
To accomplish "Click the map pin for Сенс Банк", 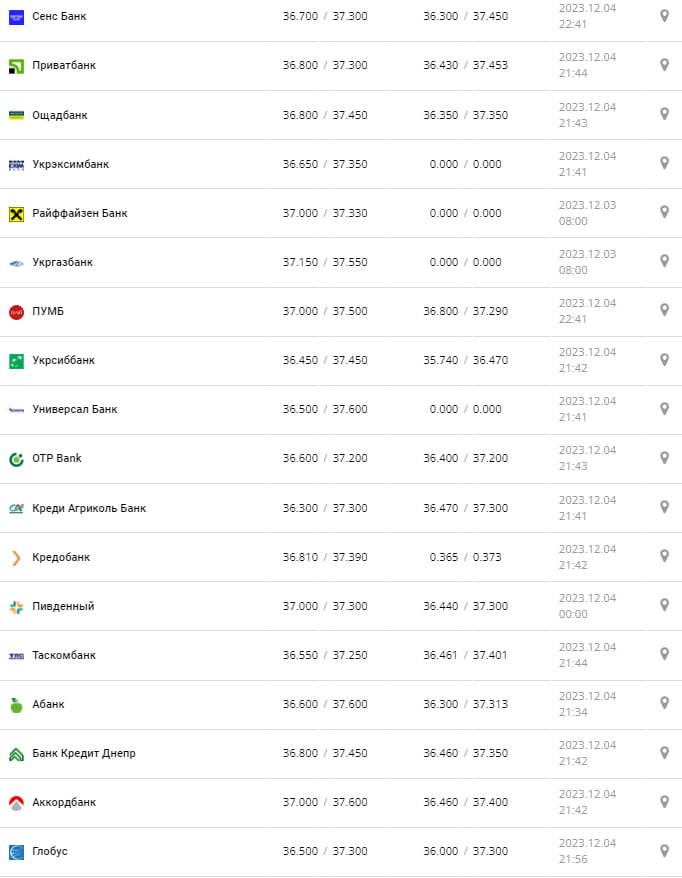I will point(664,16).
